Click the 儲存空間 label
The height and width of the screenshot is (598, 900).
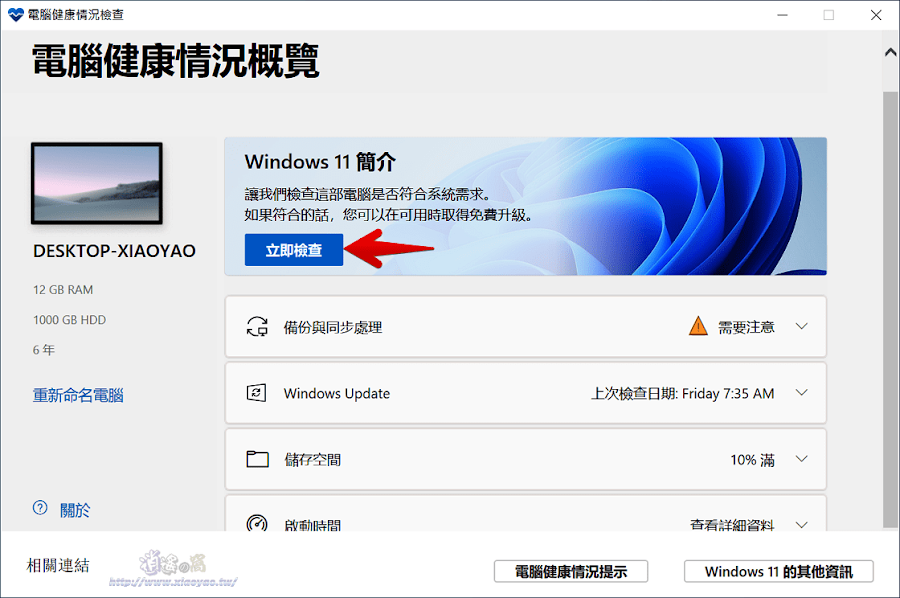313,460
